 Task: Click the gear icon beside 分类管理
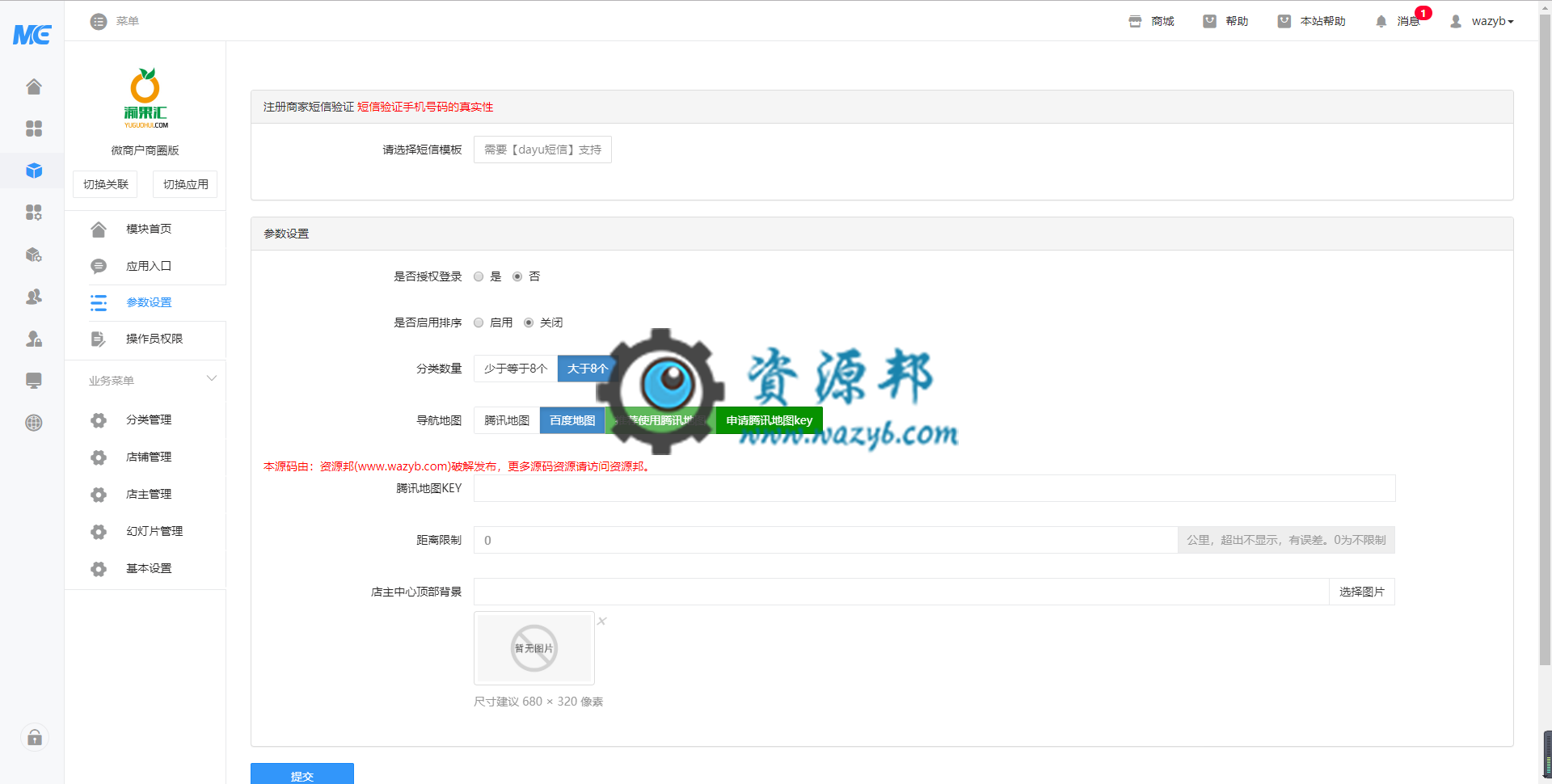point(99,420)
